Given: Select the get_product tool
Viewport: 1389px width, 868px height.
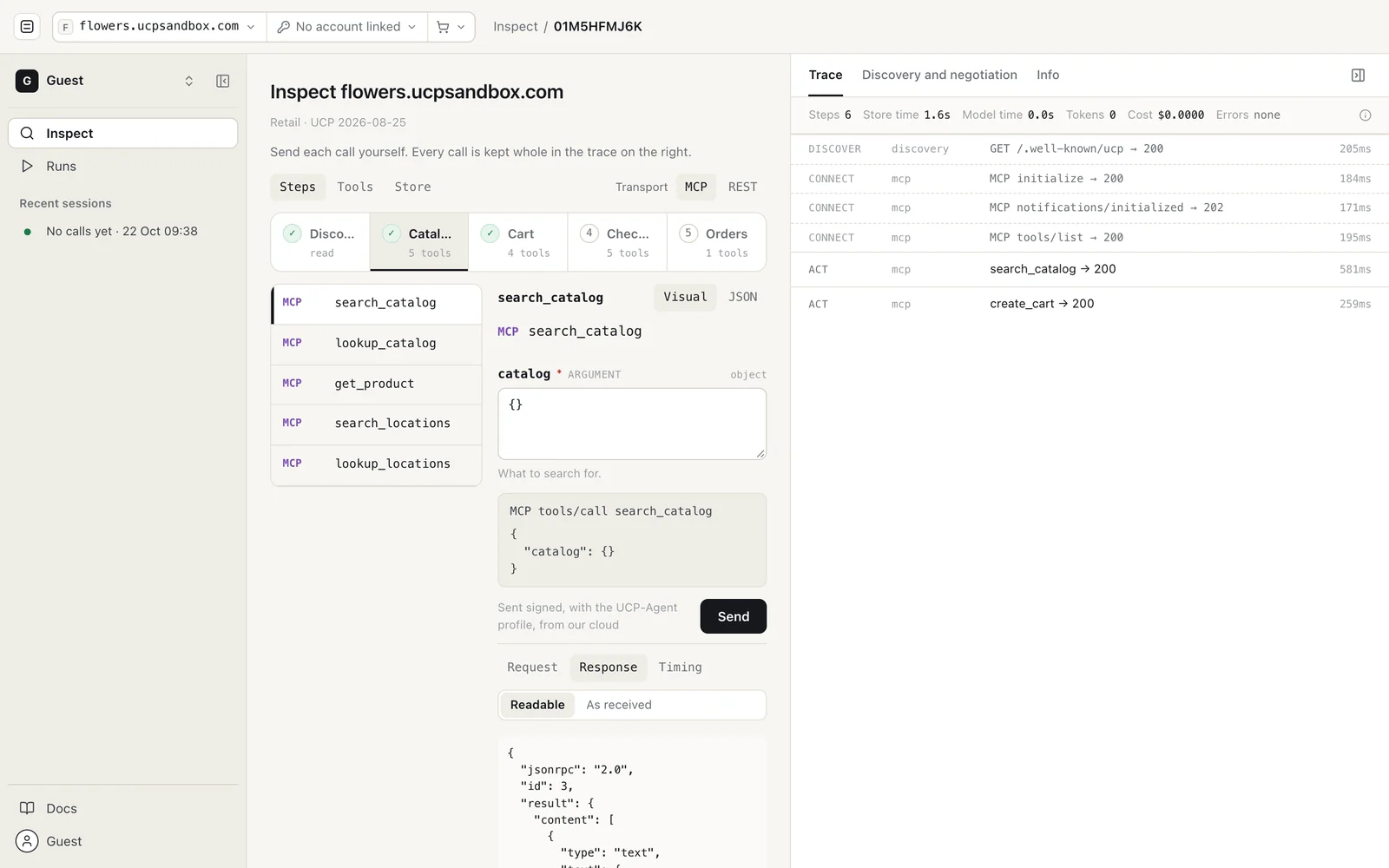Looking at the screenshot, I should (x=377, y=384).
